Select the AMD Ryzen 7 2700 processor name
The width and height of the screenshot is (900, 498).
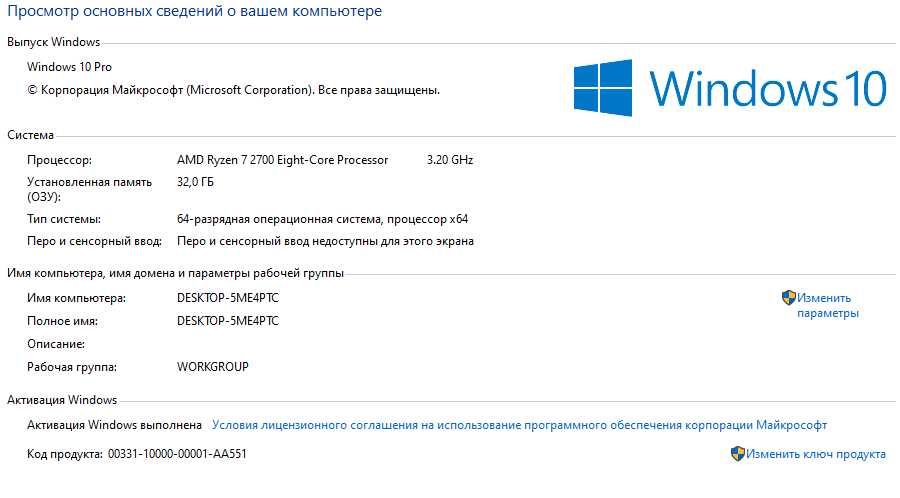(x=296, y=160)
